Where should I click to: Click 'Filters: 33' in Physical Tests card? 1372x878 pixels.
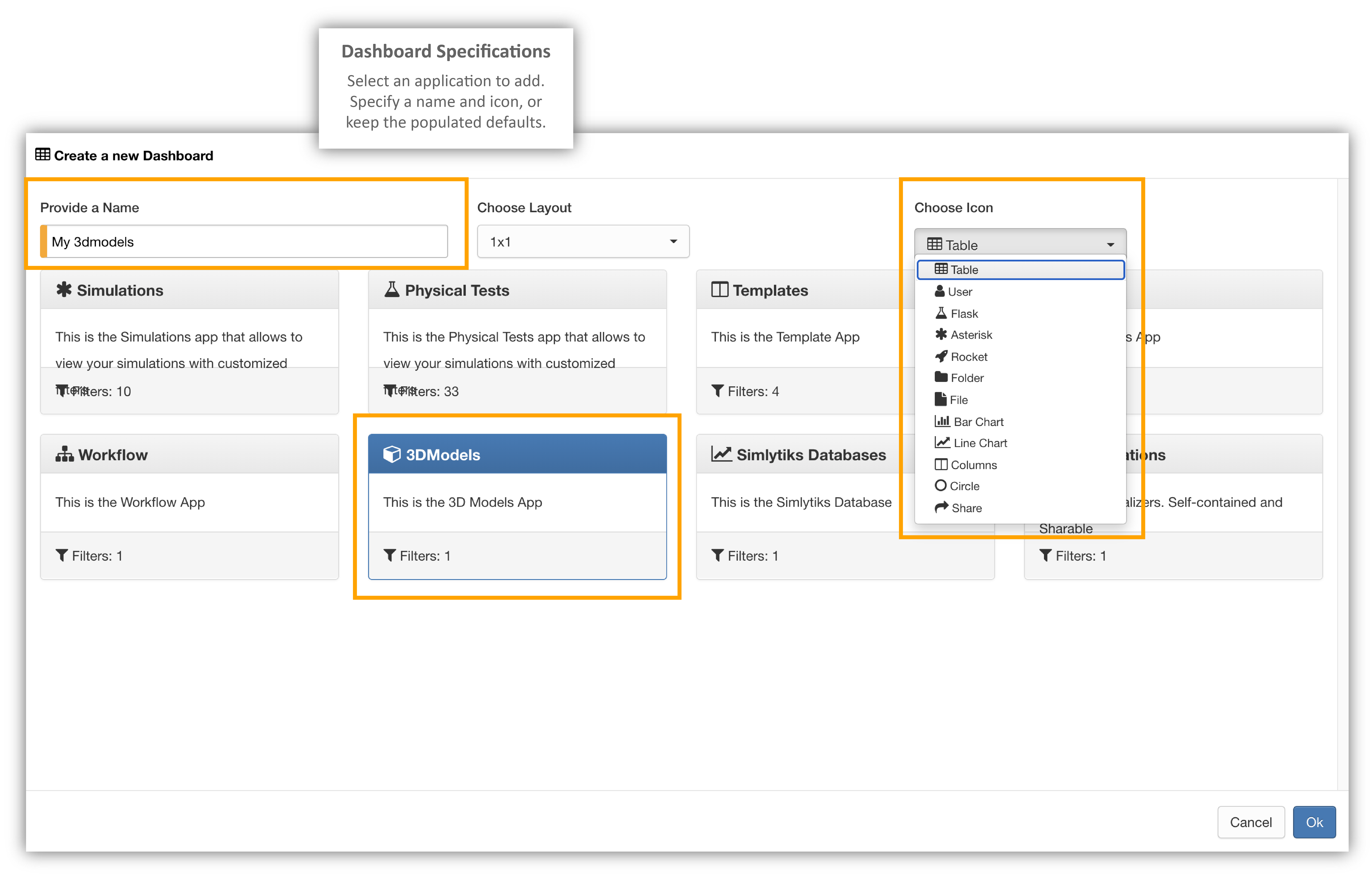429,392
